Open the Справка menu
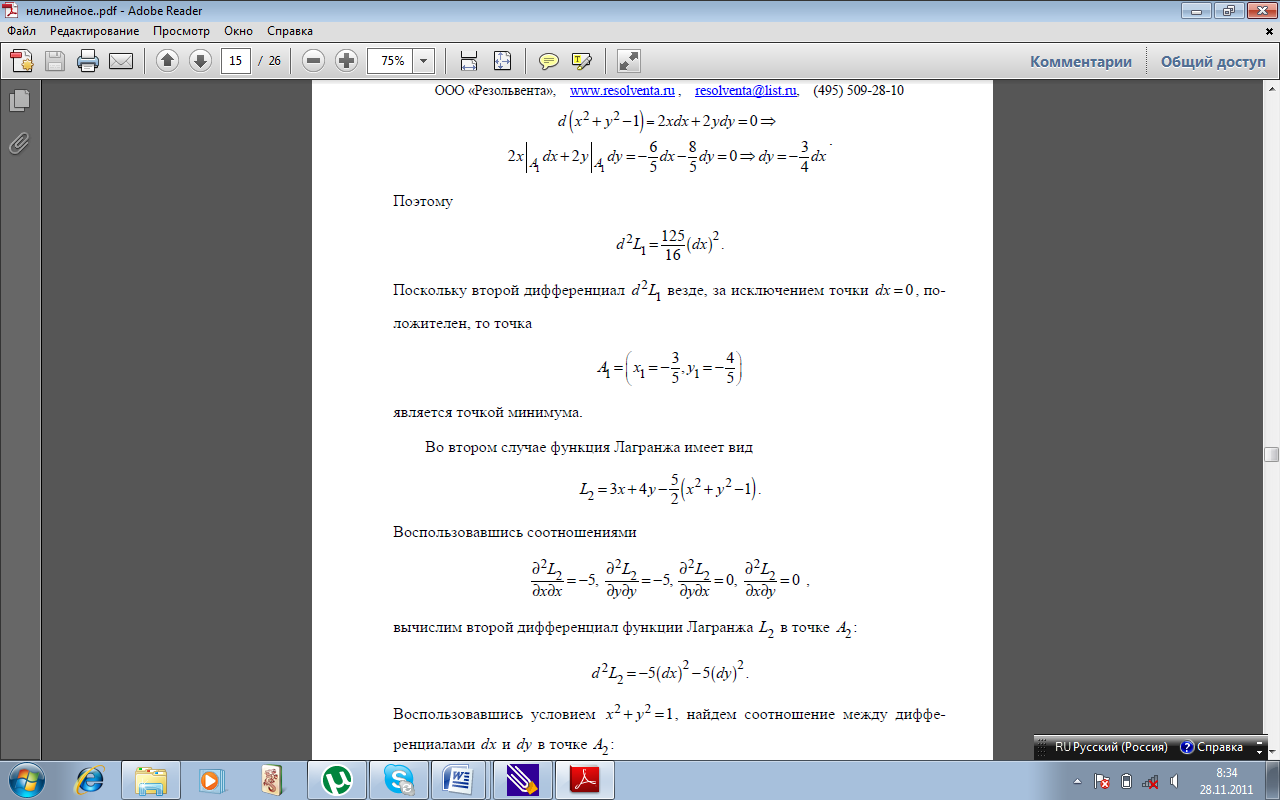The height and width of the screenshot is (800, 1280). click(x=290, y=31)
